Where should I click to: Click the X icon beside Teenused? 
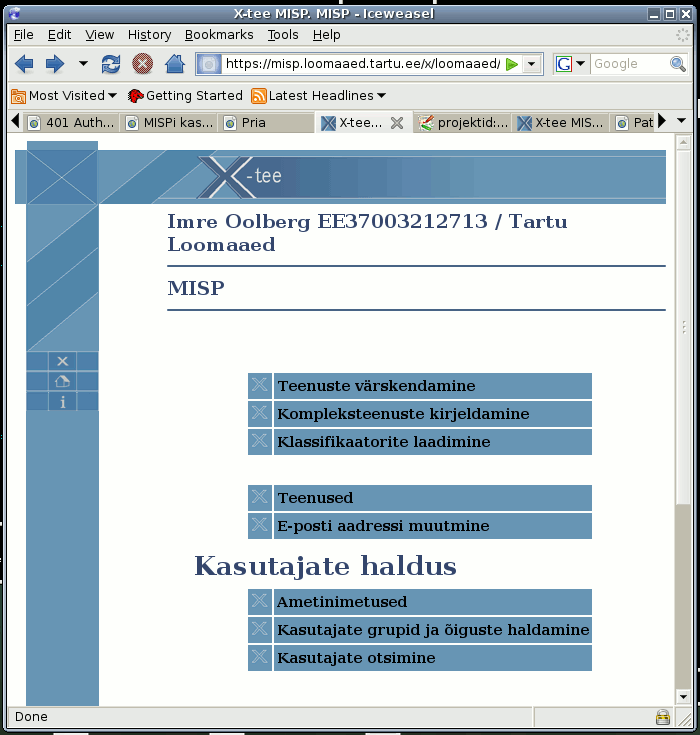click(260, 498)
